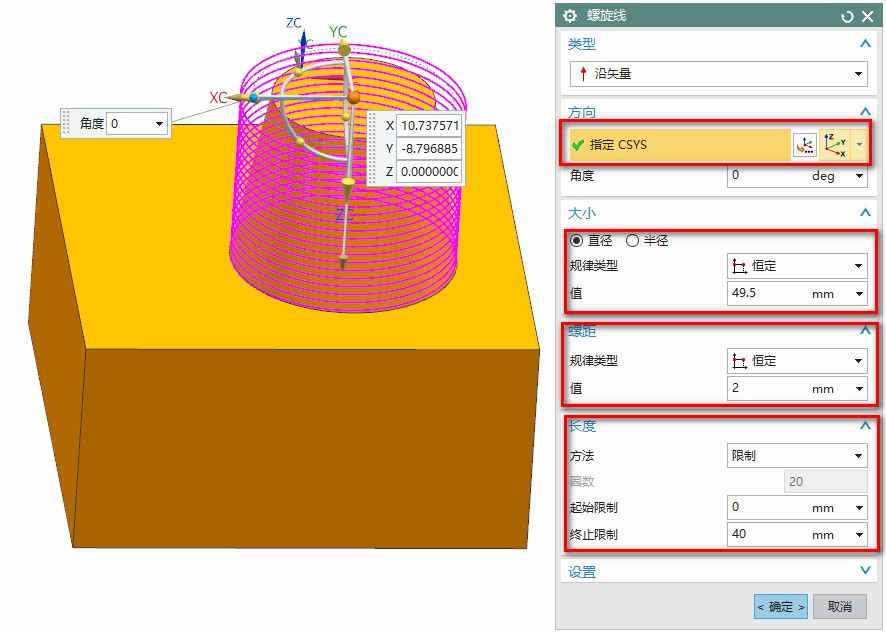Open the 规律类型 dropdown under 螺距
The width and height of the screenshot is (886, 634).
[x=796, y=361]
